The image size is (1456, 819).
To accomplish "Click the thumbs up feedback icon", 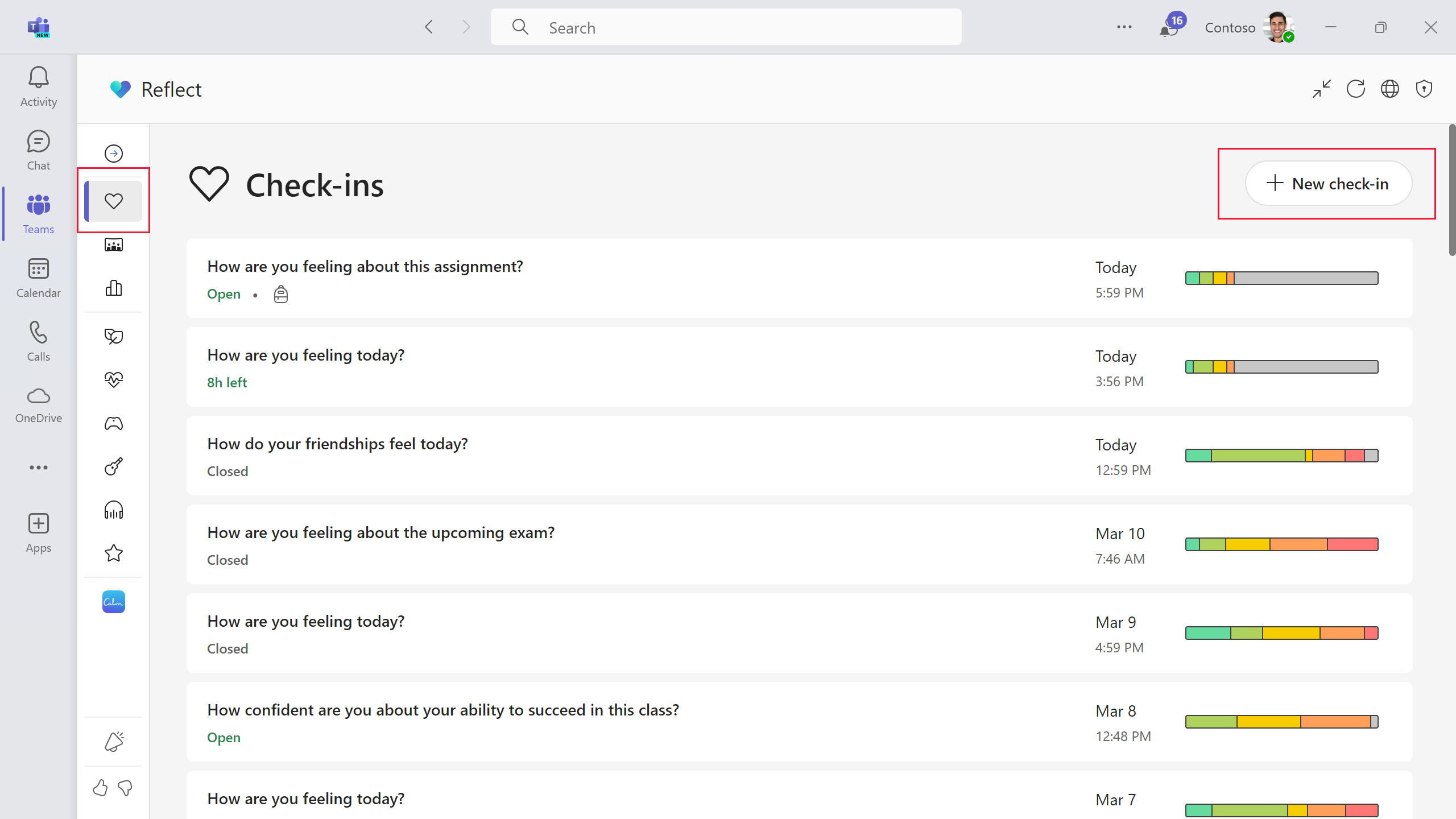I will (100, 788).
